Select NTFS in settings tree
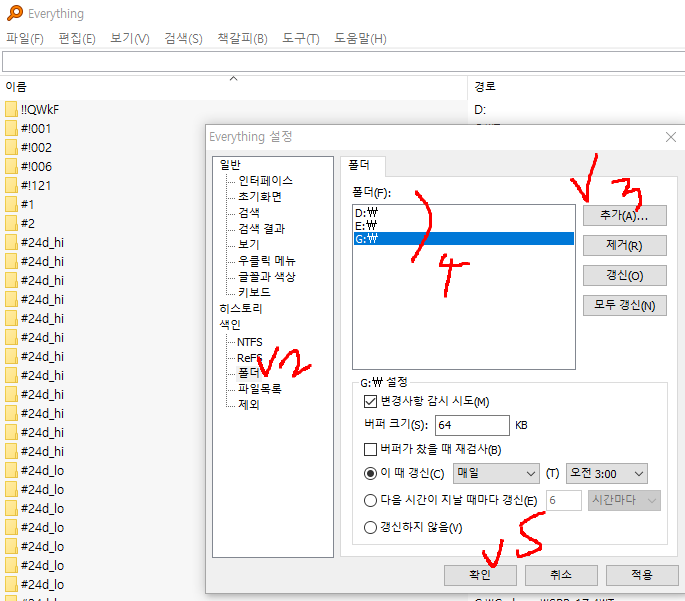The image size is (685, 601). point(250,342)
